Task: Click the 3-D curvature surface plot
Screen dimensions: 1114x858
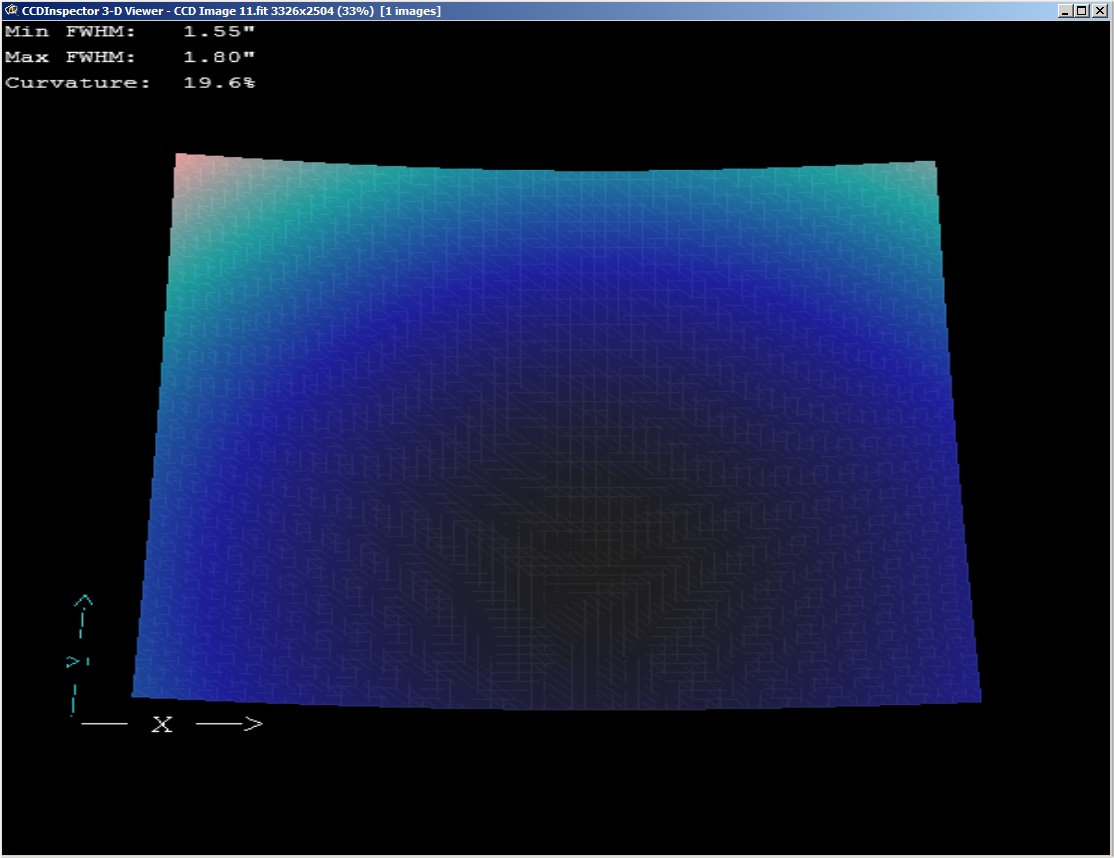Action: [x=556, y=431]
